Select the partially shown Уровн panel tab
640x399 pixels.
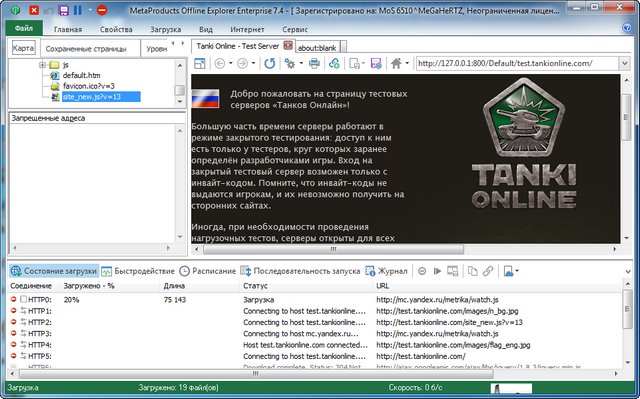coord(156,49)
